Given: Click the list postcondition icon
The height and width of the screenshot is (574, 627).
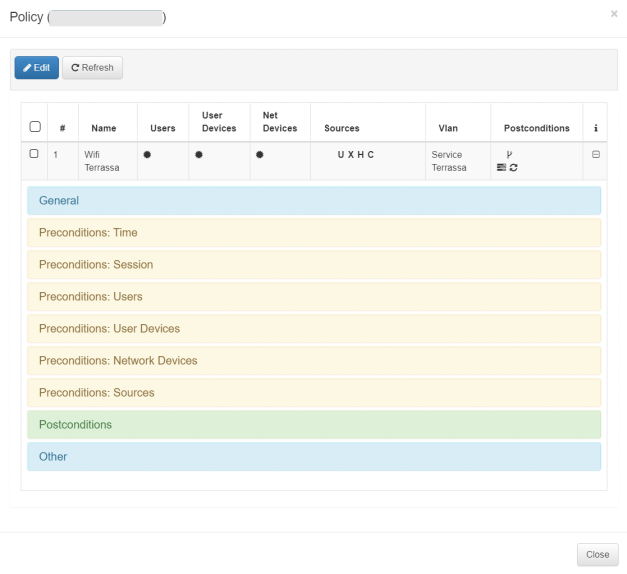Looking at the screenshot, I should tap(501, 167).
